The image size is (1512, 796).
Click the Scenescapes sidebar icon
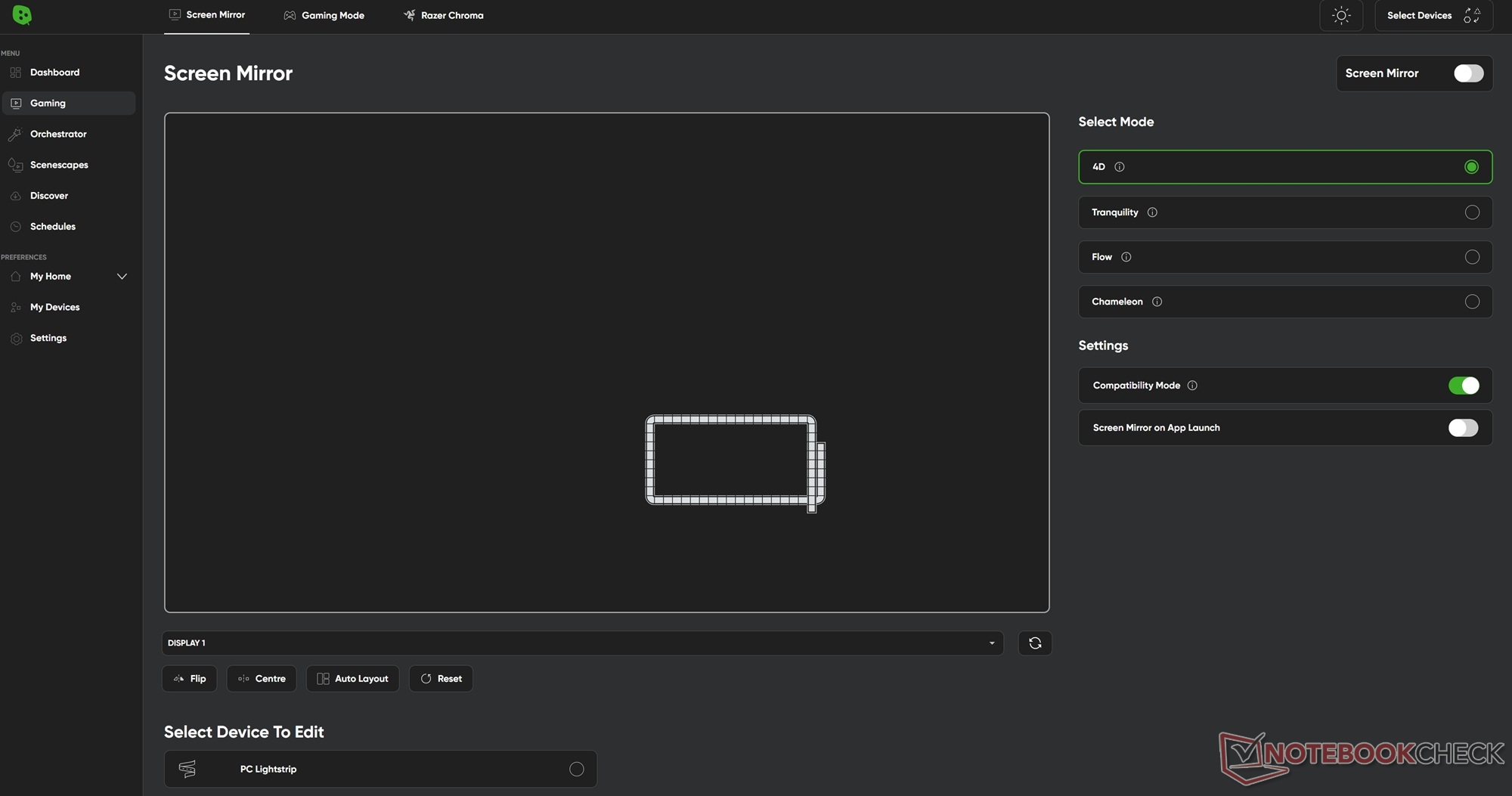16,165
